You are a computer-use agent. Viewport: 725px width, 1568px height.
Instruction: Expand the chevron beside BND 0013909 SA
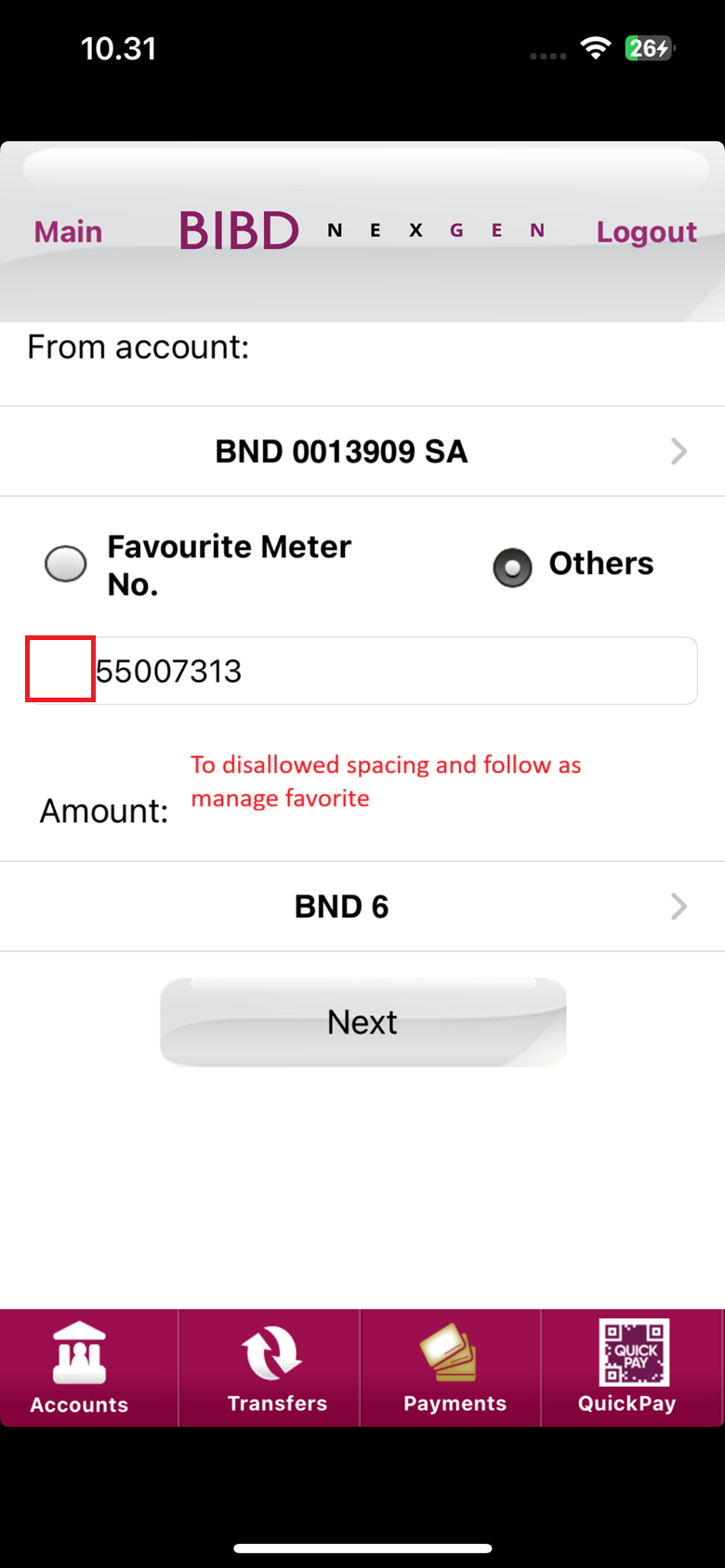[x=679, y=451]
